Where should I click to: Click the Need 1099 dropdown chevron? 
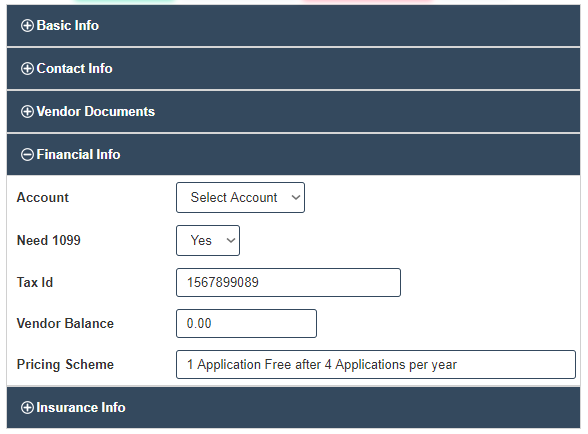[x=231, y=240]
